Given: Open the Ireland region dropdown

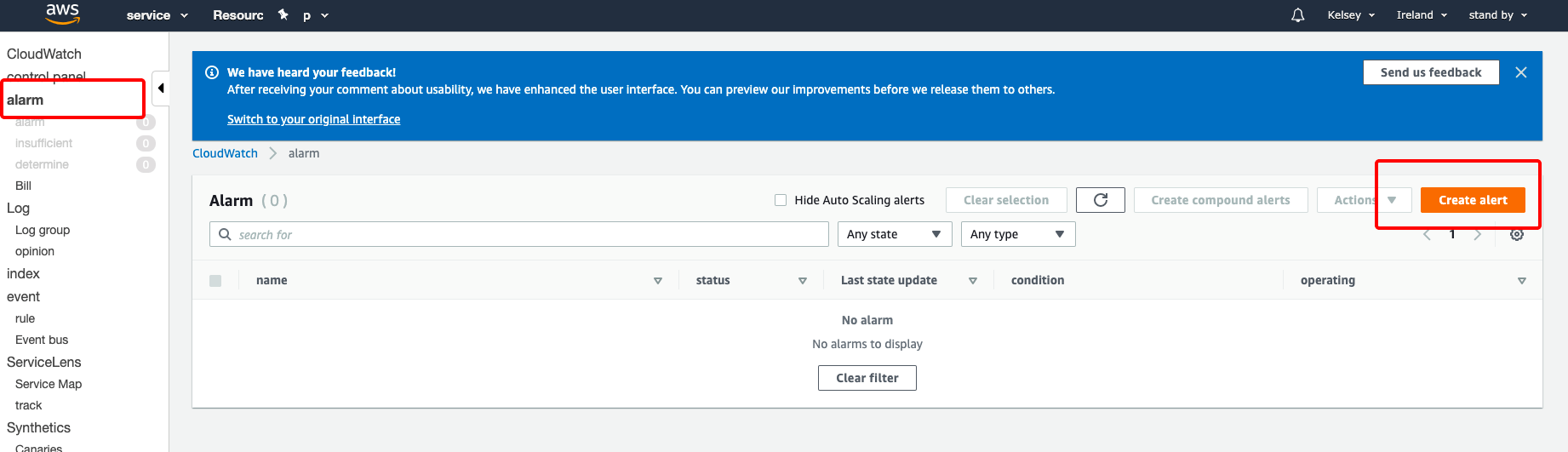Looking at the screenshot, I should (1422, 15).
